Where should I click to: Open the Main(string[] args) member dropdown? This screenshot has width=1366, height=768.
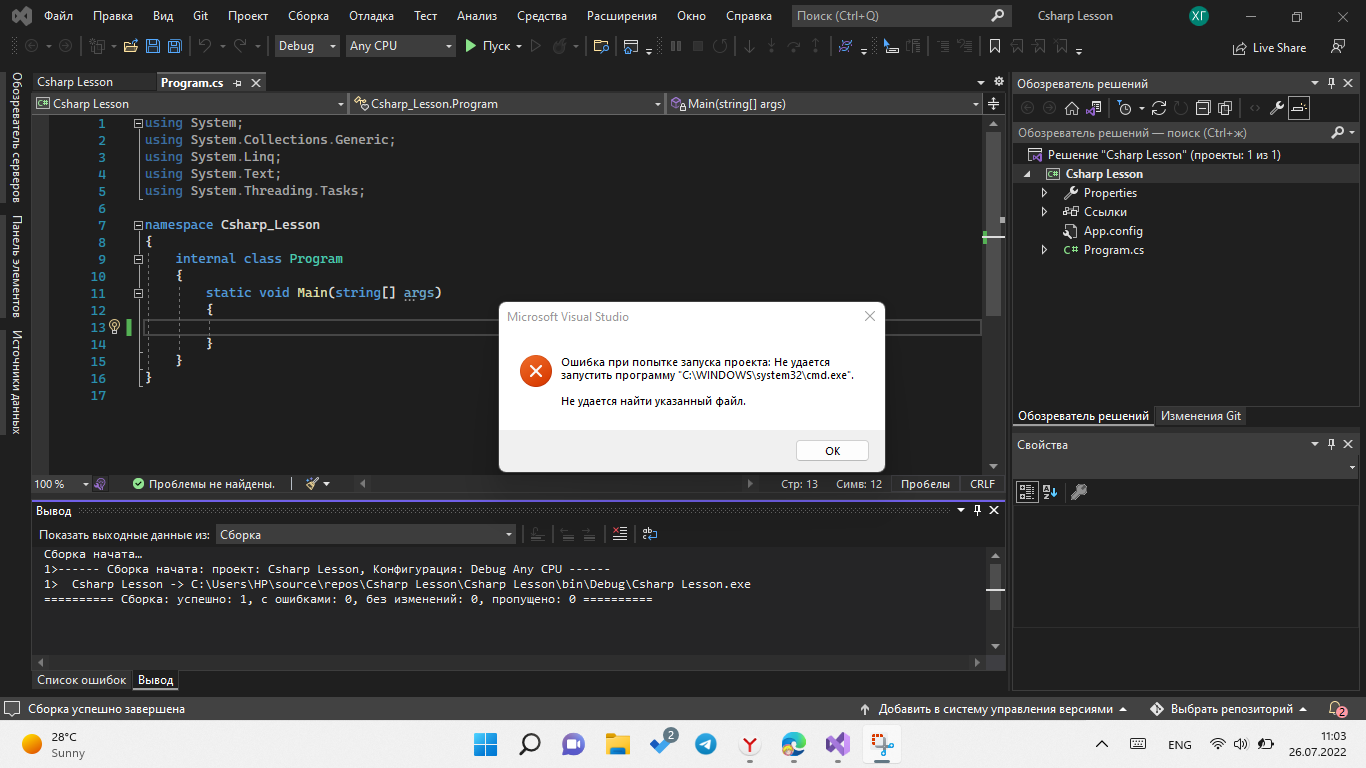click(x=826, y=103)
